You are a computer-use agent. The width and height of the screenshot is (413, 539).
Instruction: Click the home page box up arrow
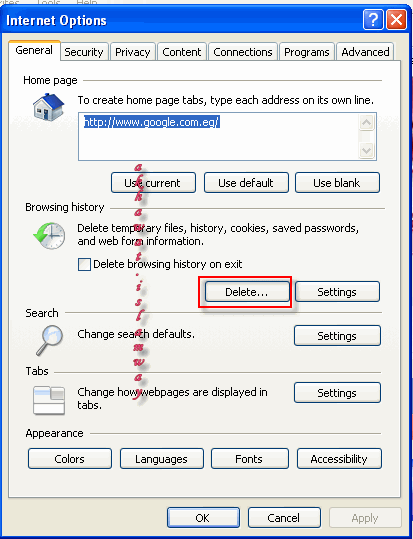[366, 122]
